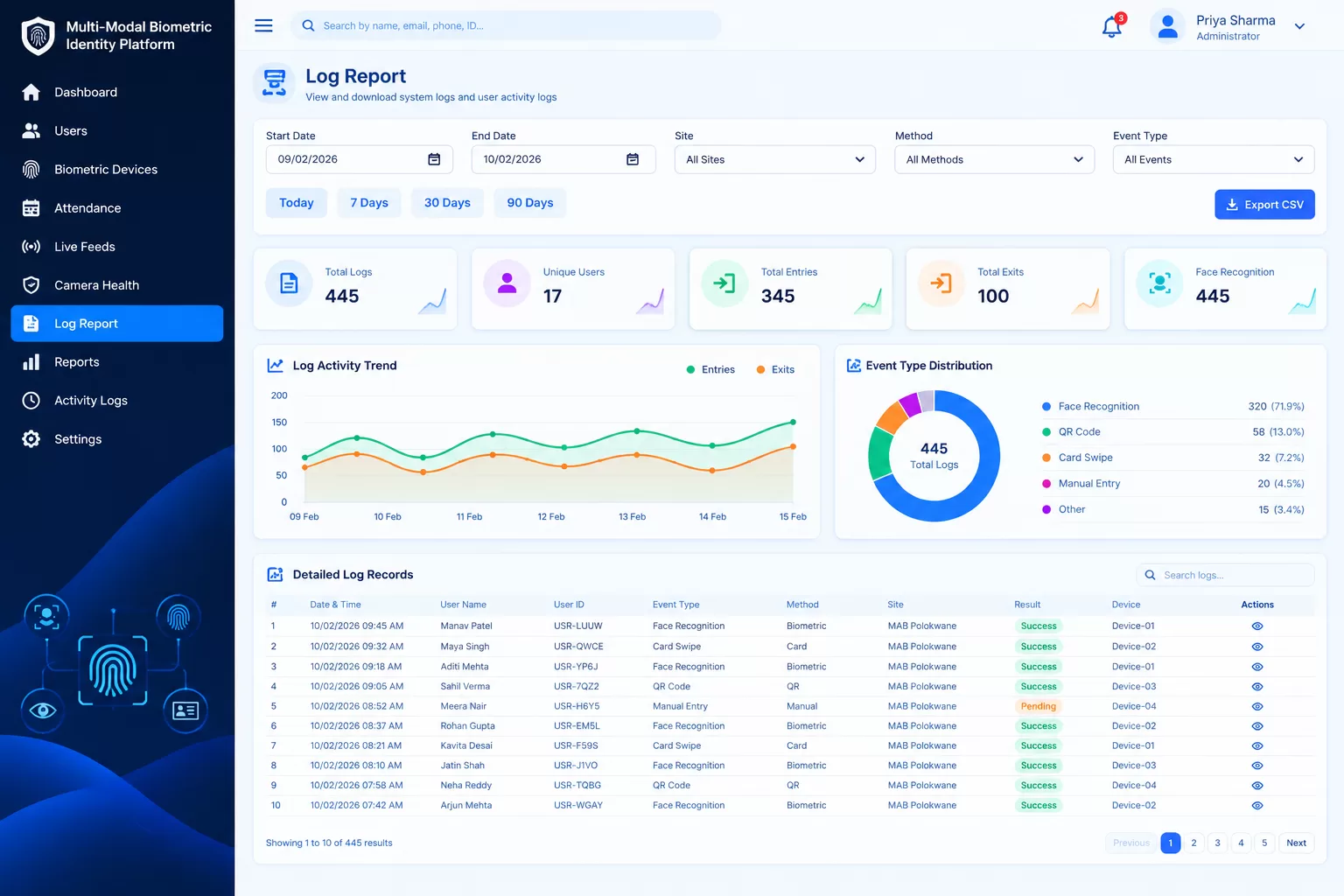
Task: View details for Manav Patel record
Action: [x=1257, y=626]
